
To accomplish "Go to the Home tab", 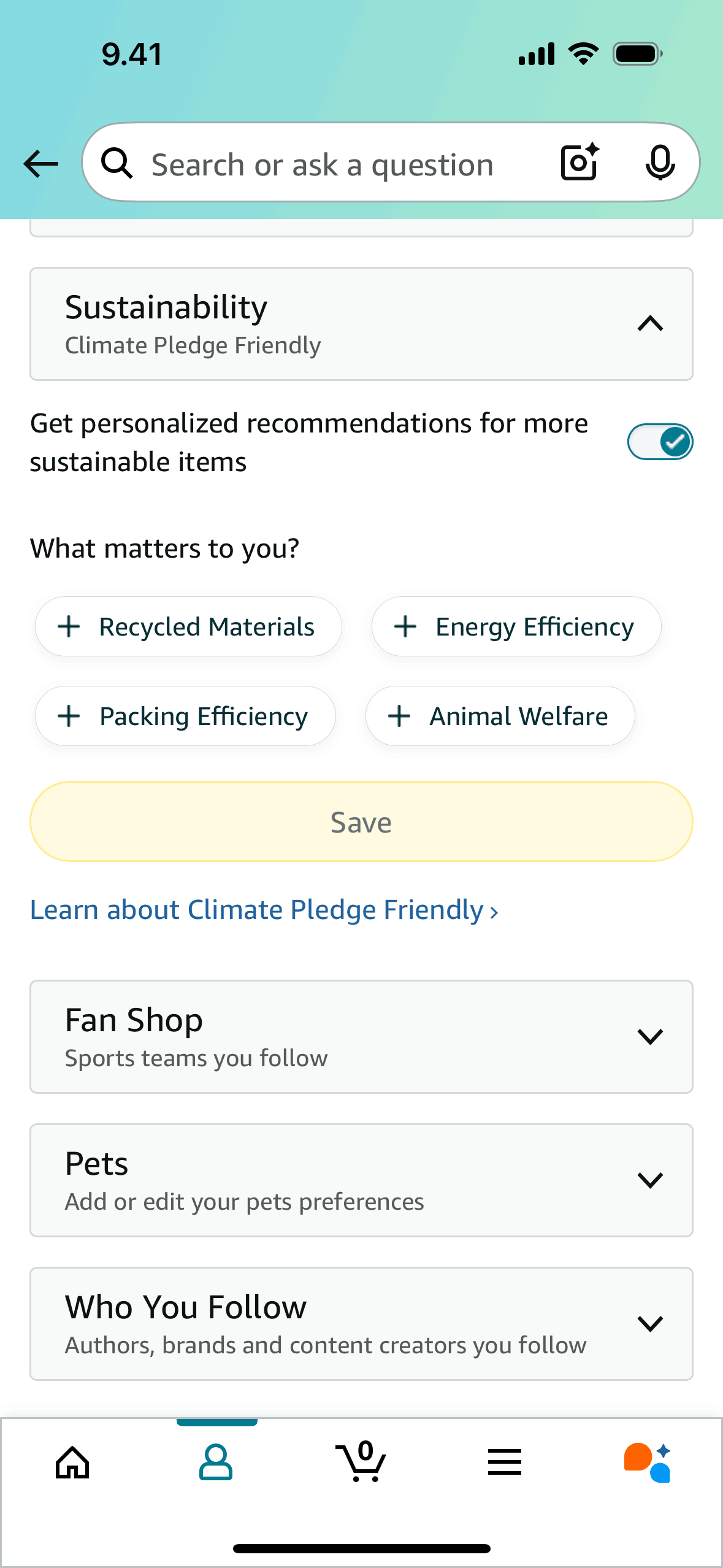I will point(72,1462).
